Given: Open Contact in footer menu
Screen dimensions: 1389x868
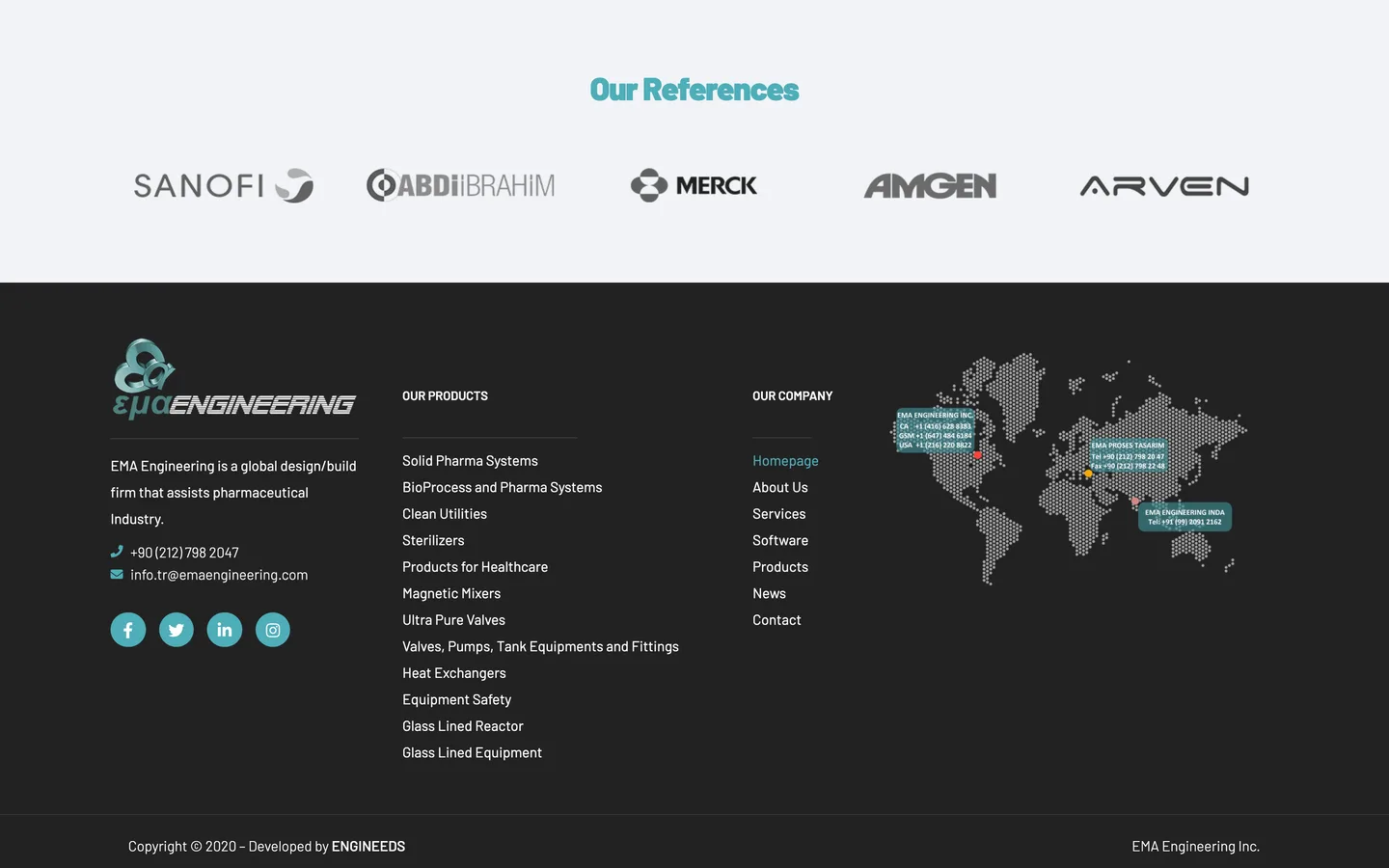Looking at the screenshot, I should tap(776, 620).
